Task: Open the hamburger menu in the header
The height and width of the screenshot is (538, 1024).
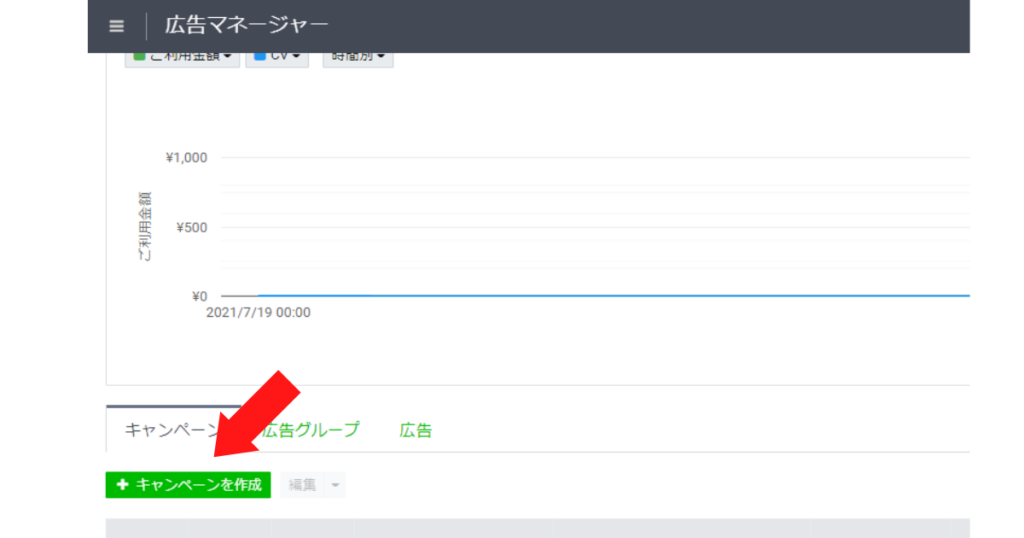Action: tap(116, 26)
